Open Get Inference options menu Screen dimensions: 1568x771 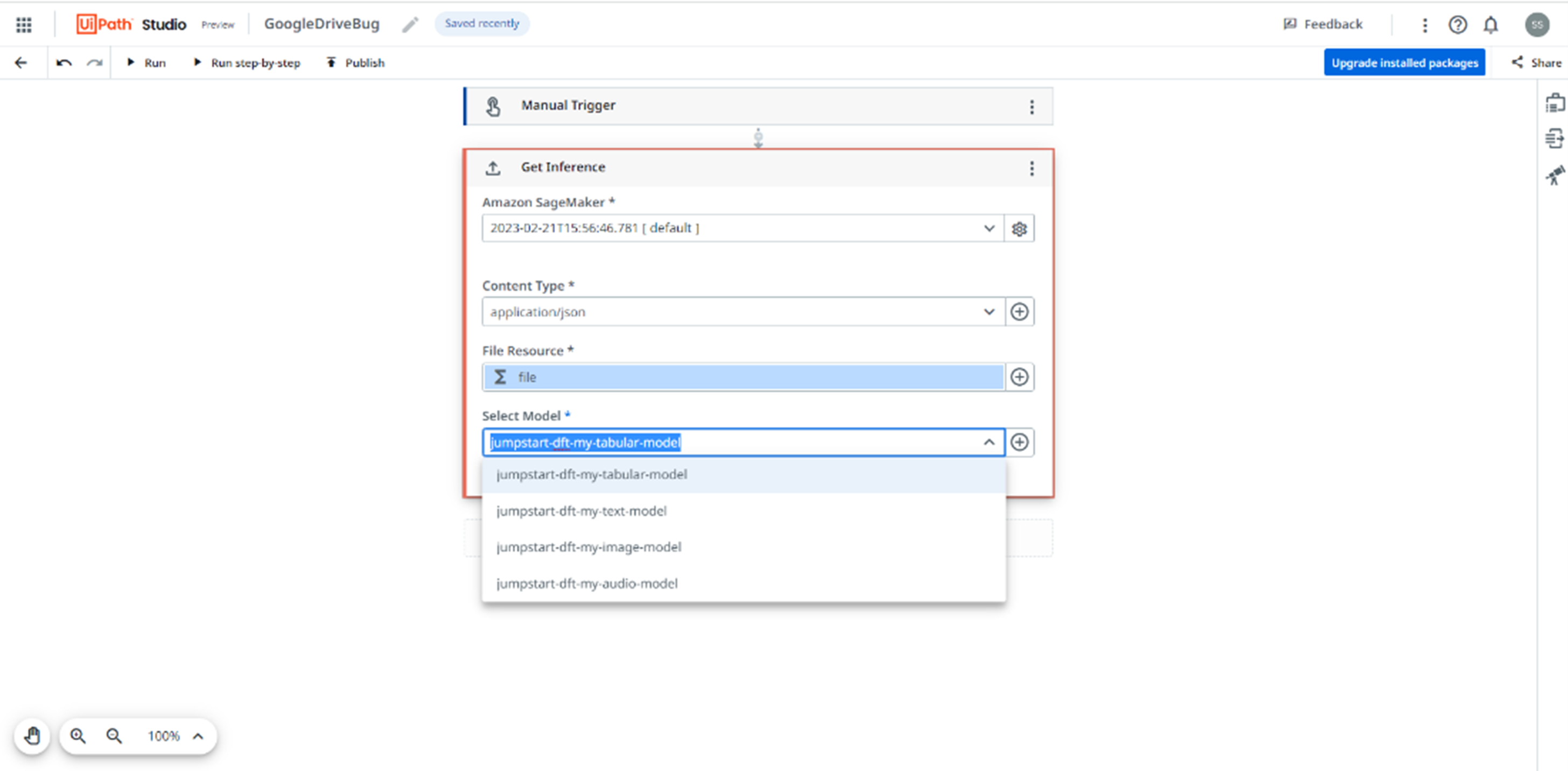1032,169
